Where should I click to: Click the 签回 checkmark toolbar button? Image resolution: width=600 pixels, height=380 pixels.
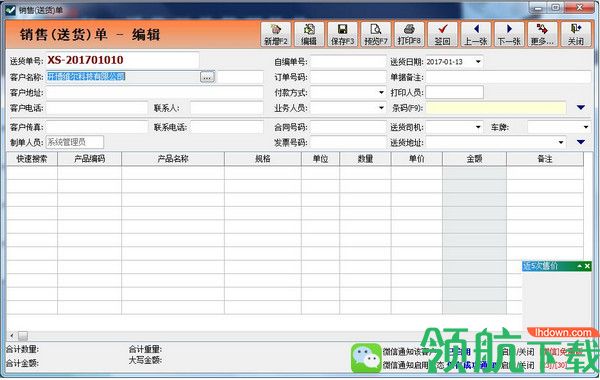click(442, 34)
